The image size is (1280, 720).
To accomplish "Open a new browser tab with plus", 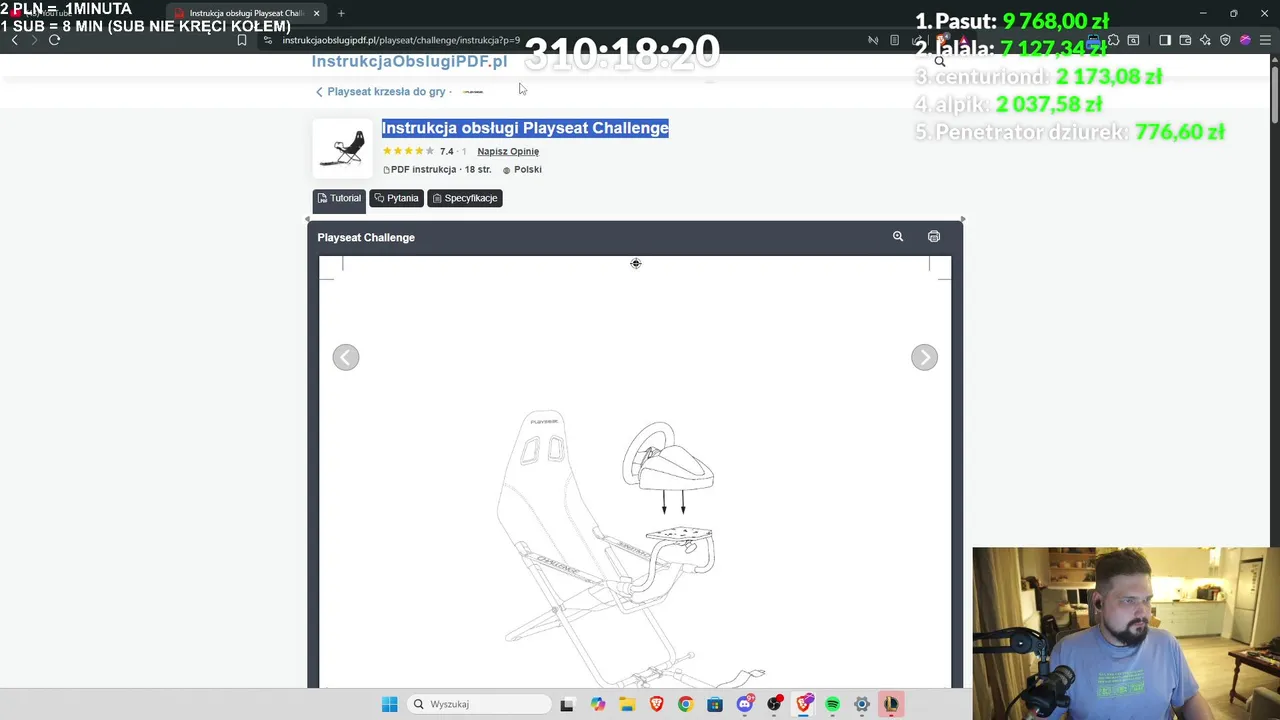I will pos(341,13).
